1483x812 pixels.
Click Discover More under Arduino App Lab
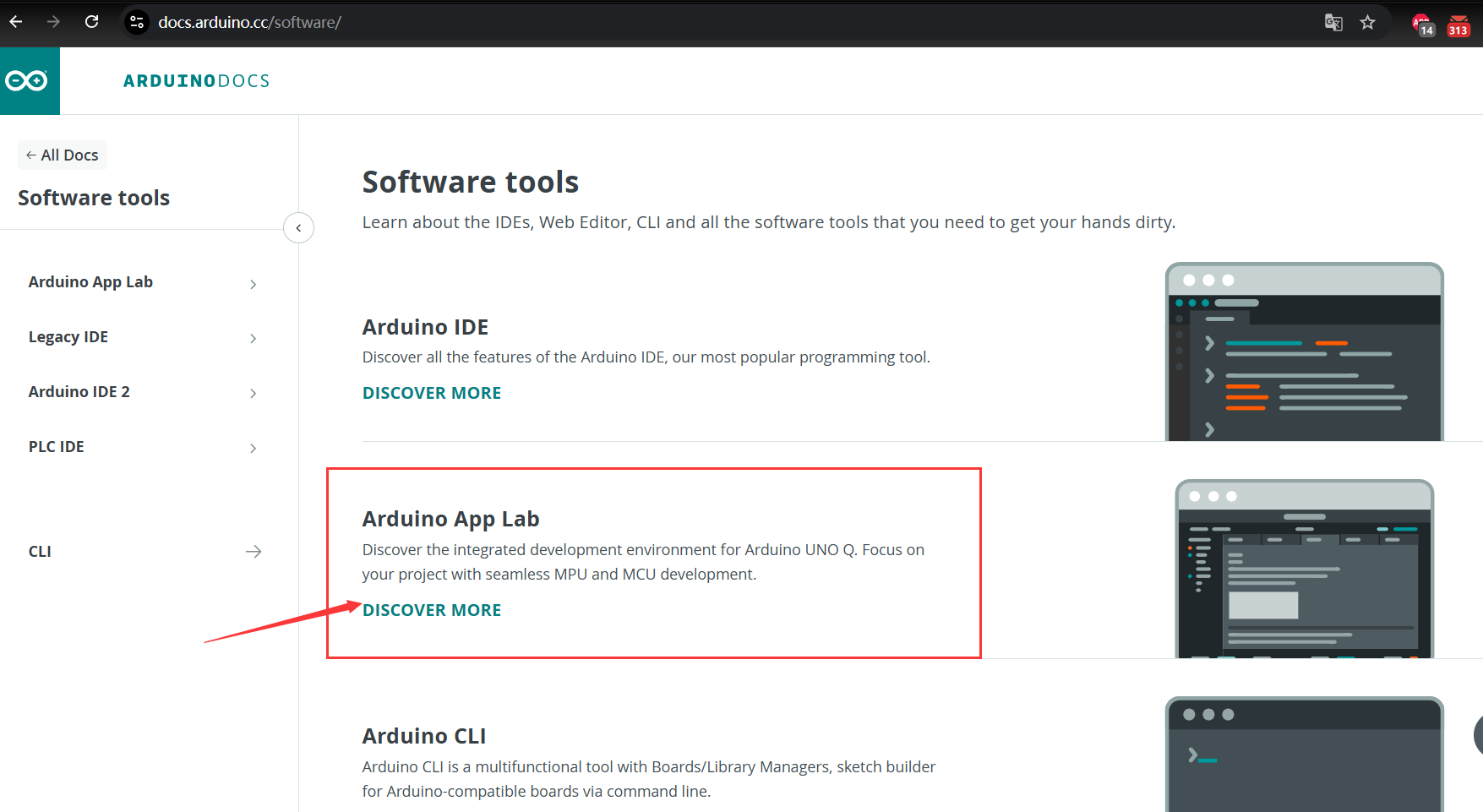coord(432,610)
